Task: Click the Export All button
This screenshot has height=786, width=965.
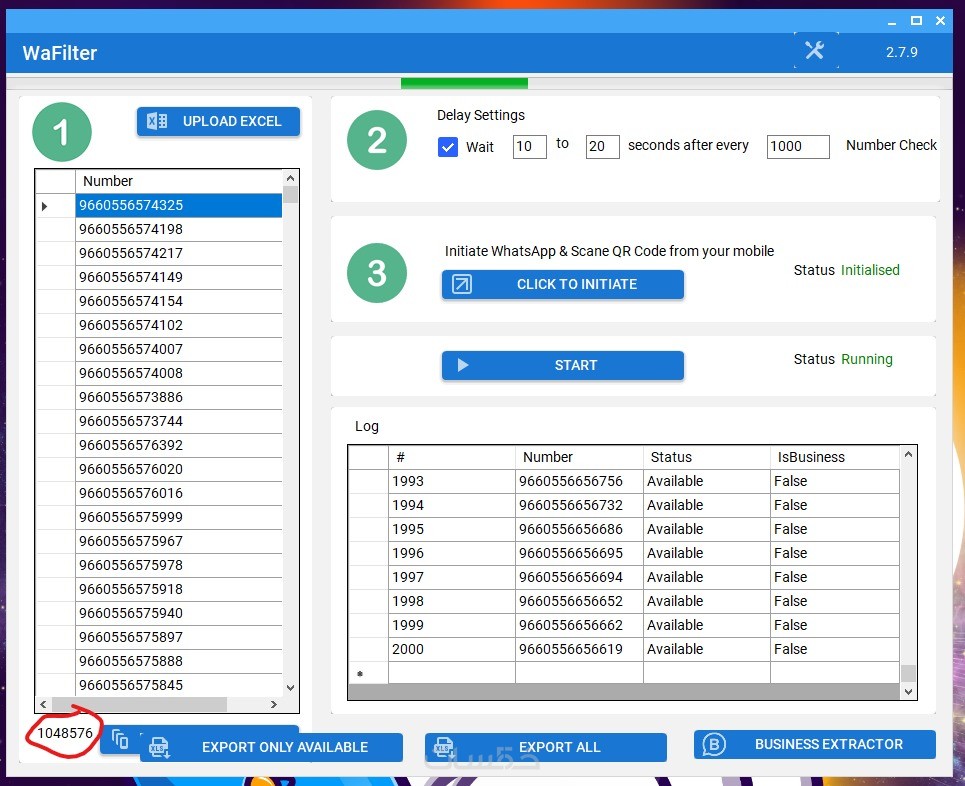Action: pyautogui.click(x=546, y=747)
